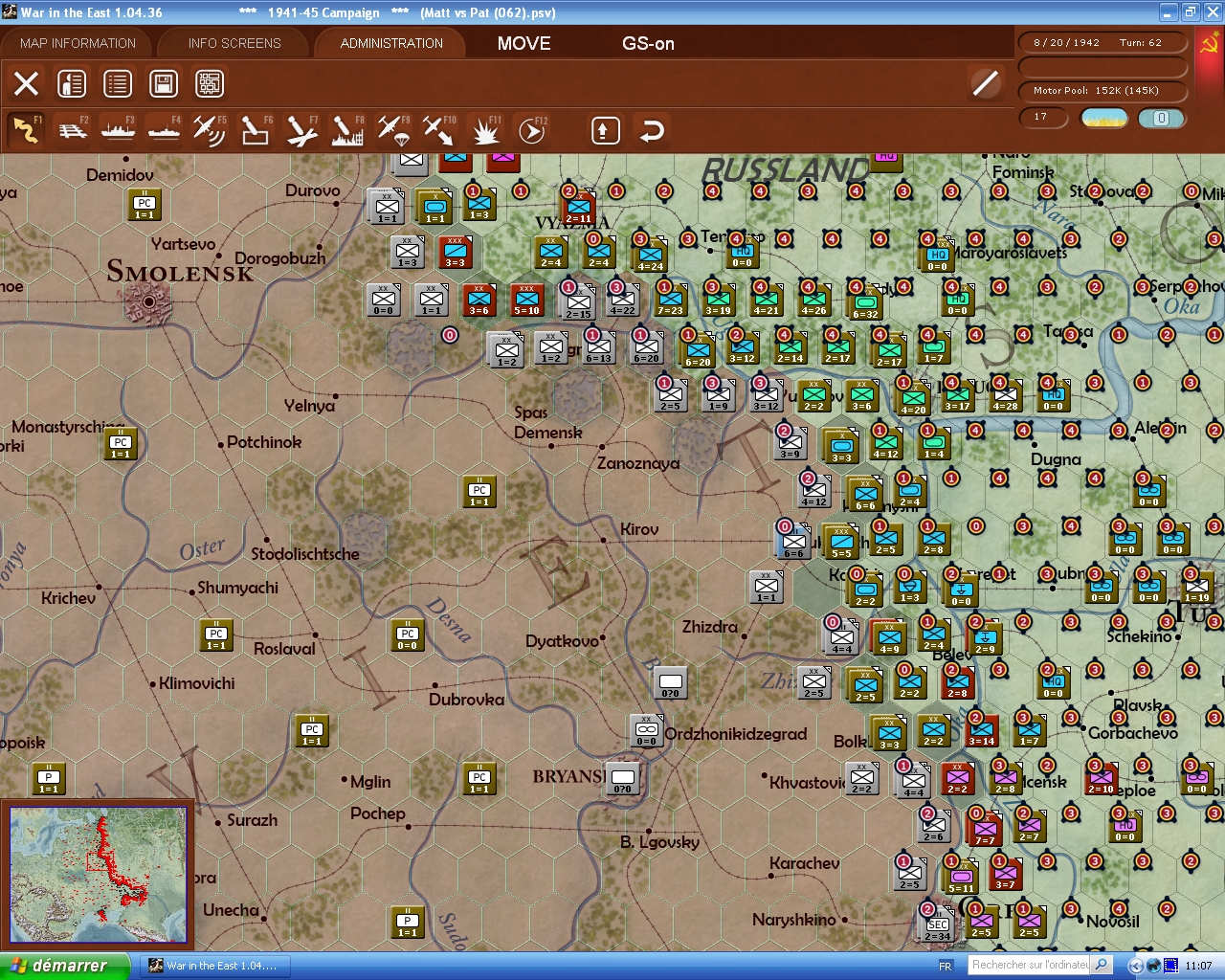Click the wheat field weather indicator
1225x980 pixels.
tap(1103, 118)
